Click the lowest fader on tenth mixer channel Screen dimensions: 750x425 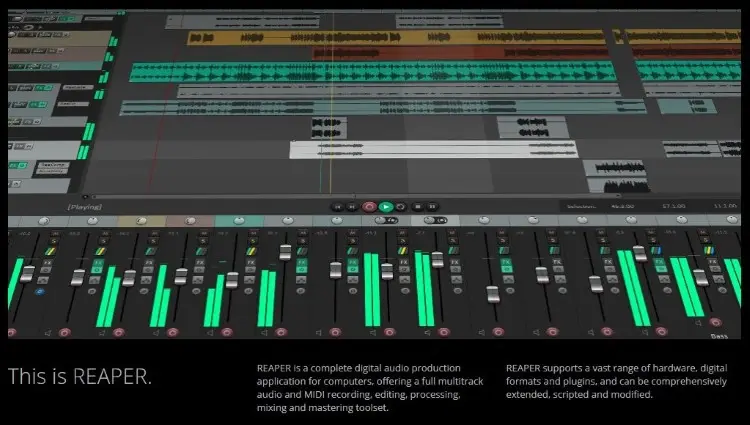(493, 294)
